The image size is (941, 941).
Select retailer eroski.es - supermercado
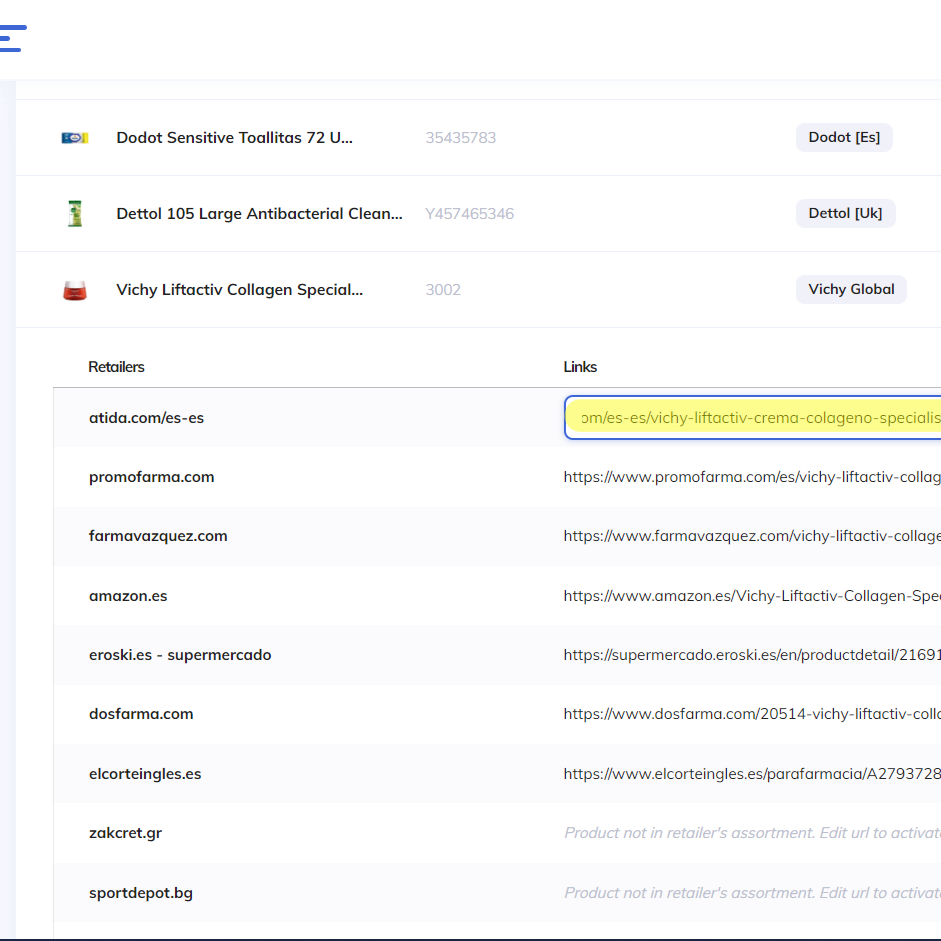(180, 655)
